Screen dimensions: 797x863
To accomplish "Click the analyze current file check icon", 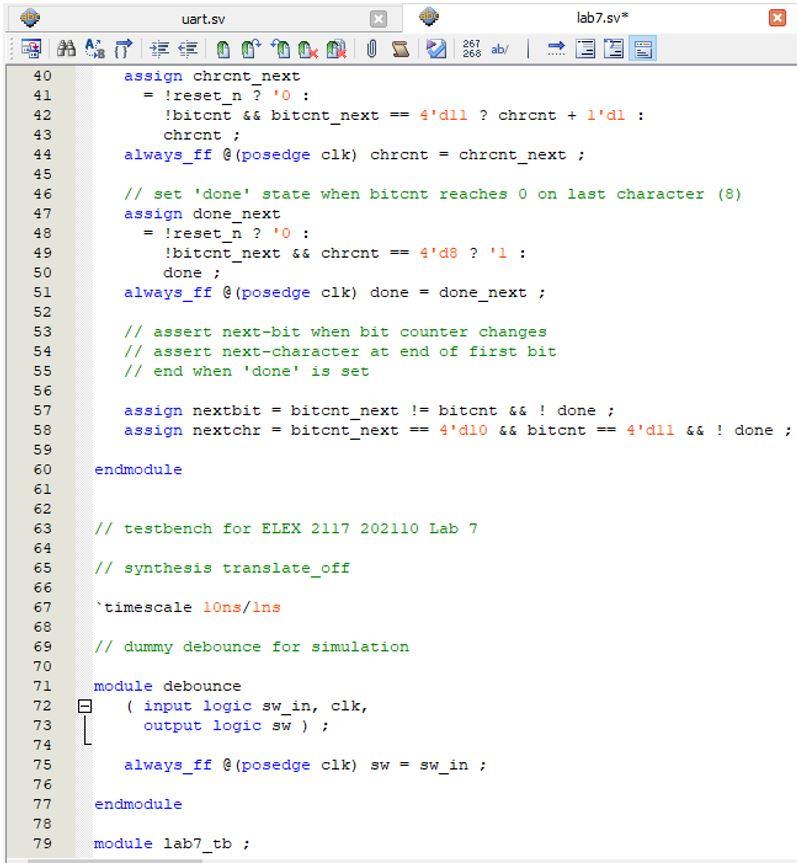I will (436, 49).
